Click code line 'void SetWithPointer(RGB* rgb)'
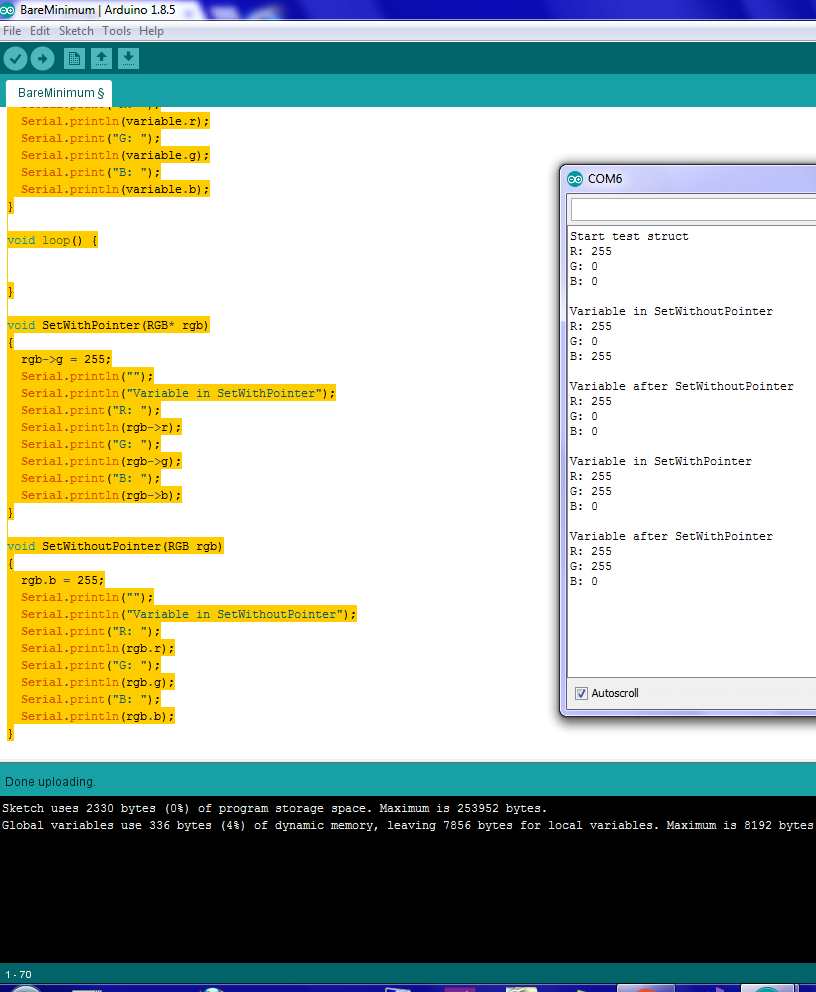The image size is (816, 992). coord(108,325)
